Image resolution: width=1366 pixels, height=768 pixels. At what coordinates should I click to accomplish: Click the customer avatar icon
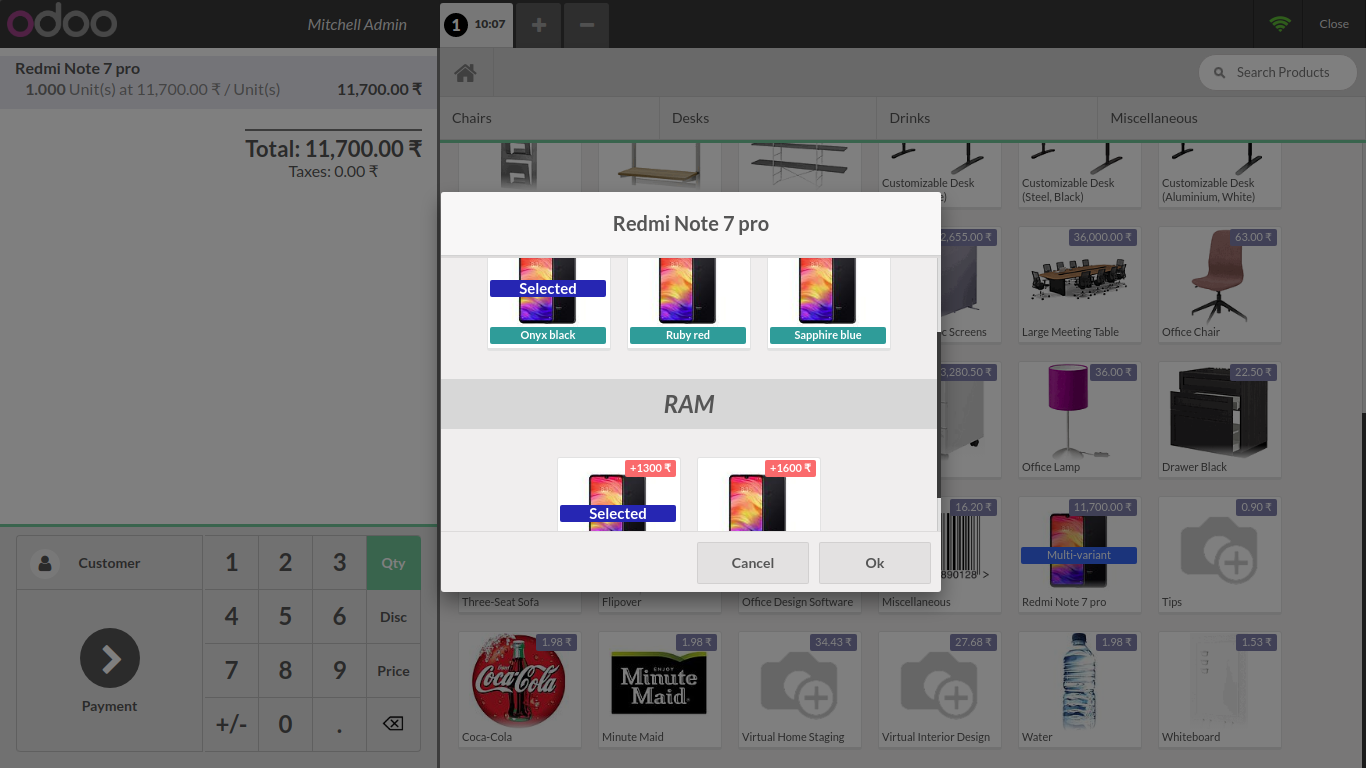coord(45,563)
